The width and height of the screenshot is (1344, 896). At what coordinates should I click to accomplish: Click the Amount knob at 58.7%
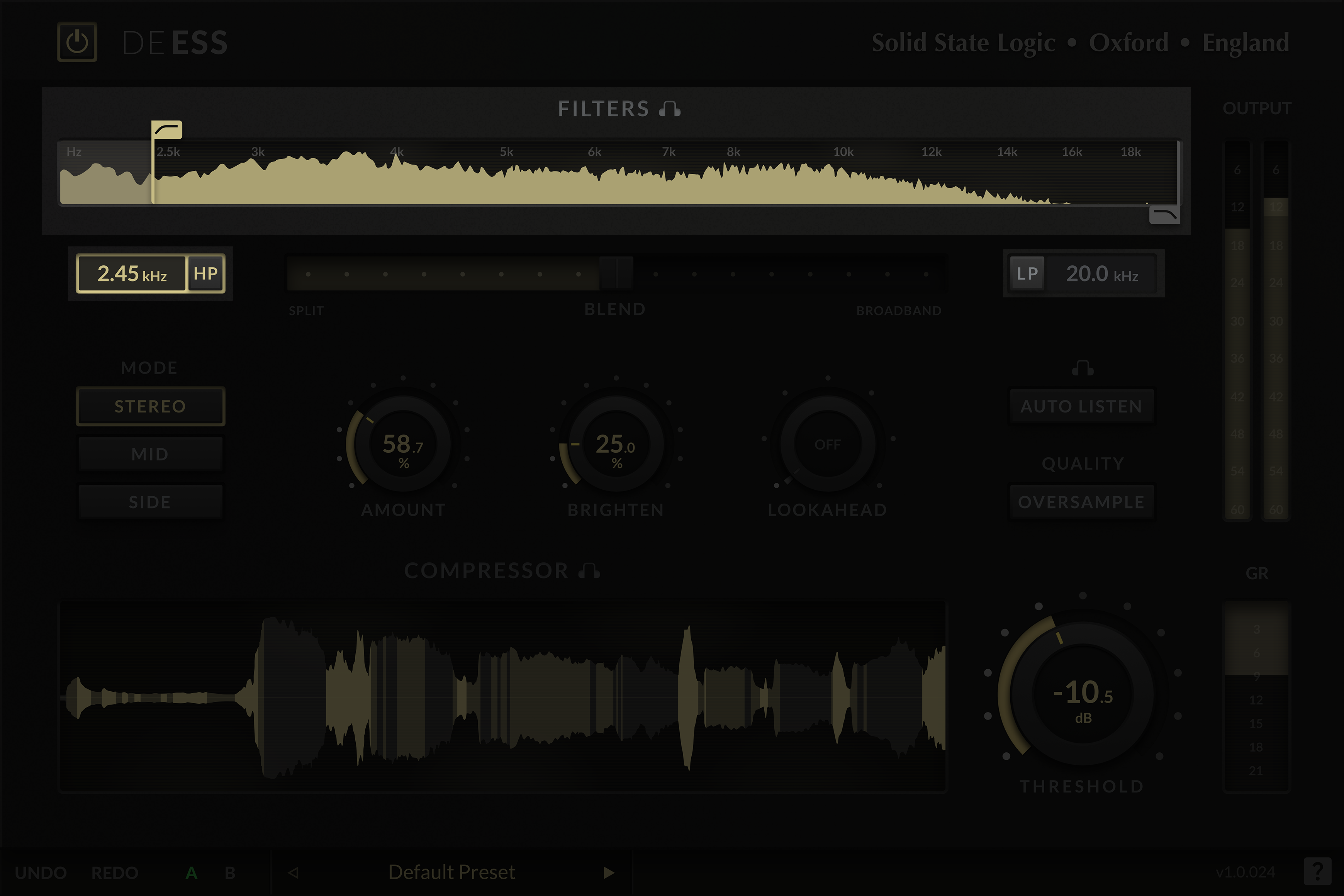[x=404, y=444]
